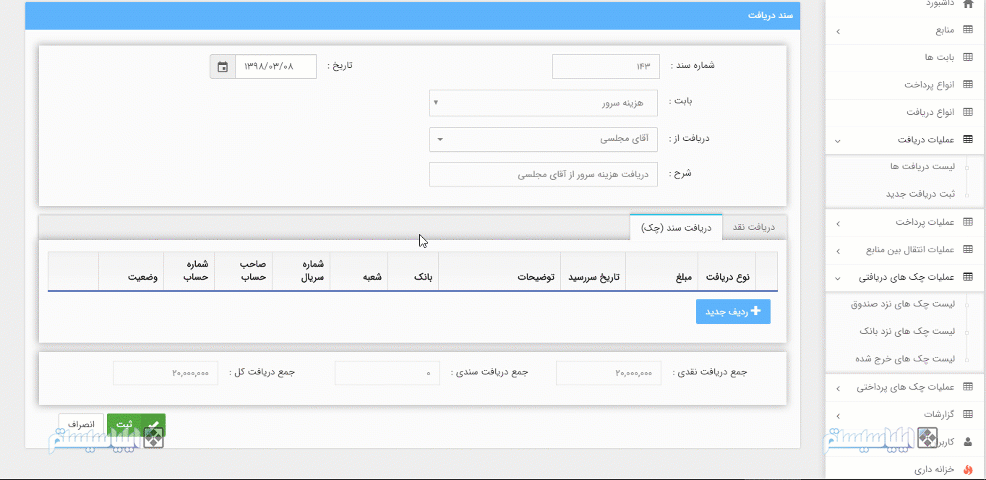986x480 pixels.
Task: Open لیست دریافت ها in the sidebar
Action: (x=924, y=167)
